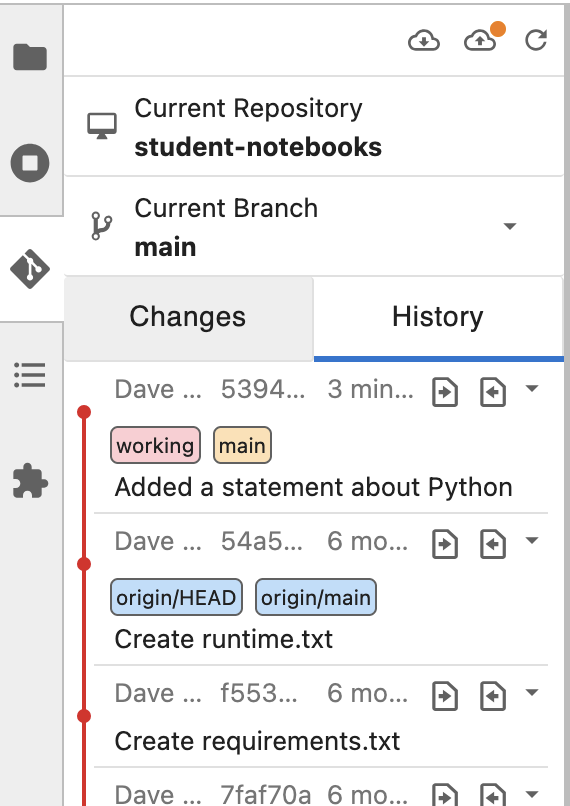570x806 pixels.
Task: Pull latest changes with cloud download icon
Action: (424, 41)
